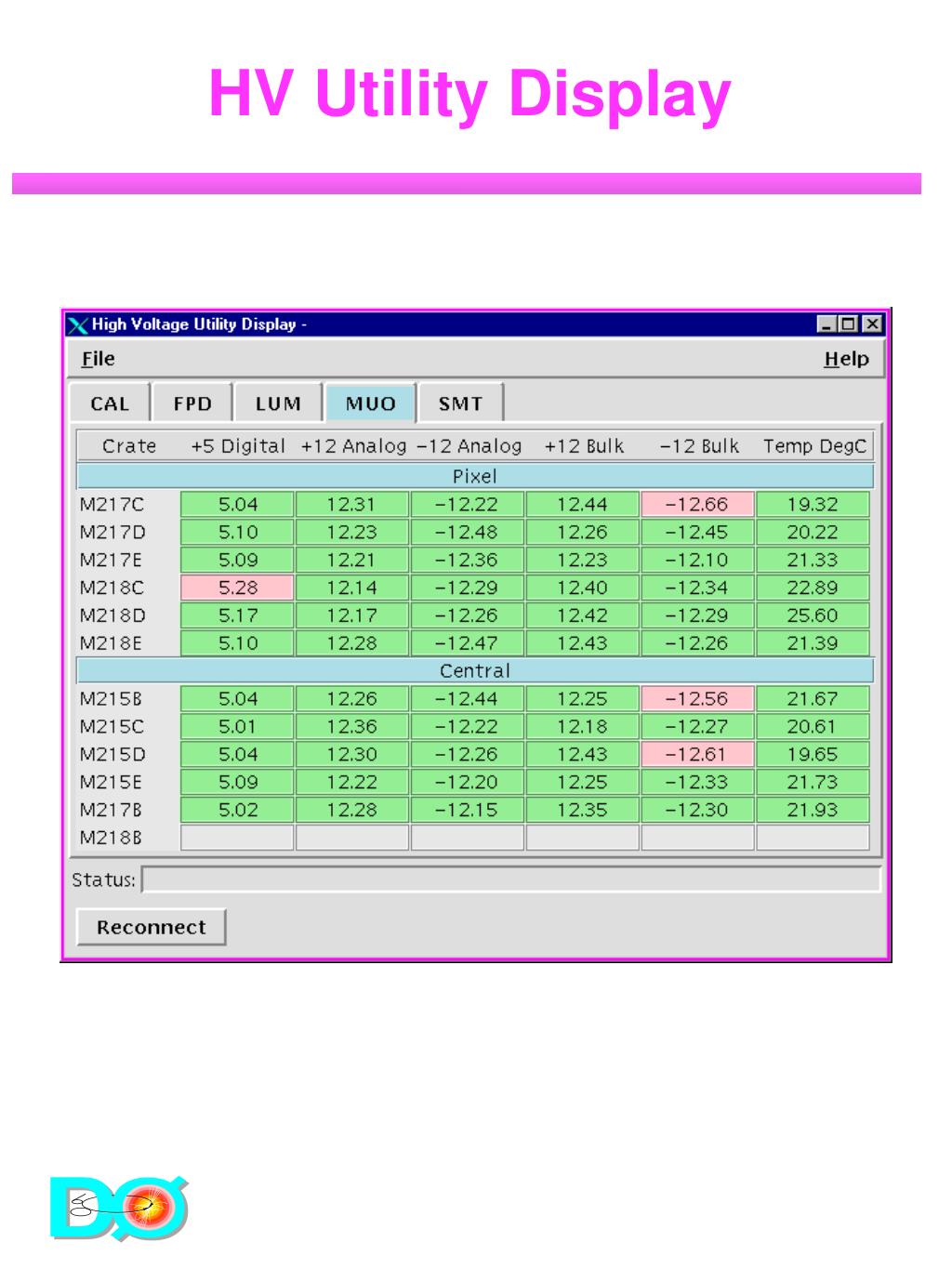Click the Status text field
This screenshot has width=952, height=1269.
coord(511,879)
